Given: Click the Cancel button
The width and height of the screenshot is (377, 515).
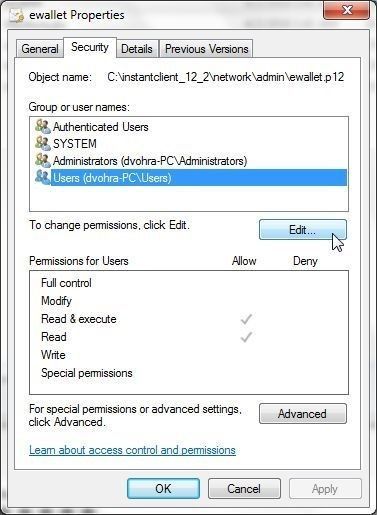Looking at the screenshot, I should point(244,489).
